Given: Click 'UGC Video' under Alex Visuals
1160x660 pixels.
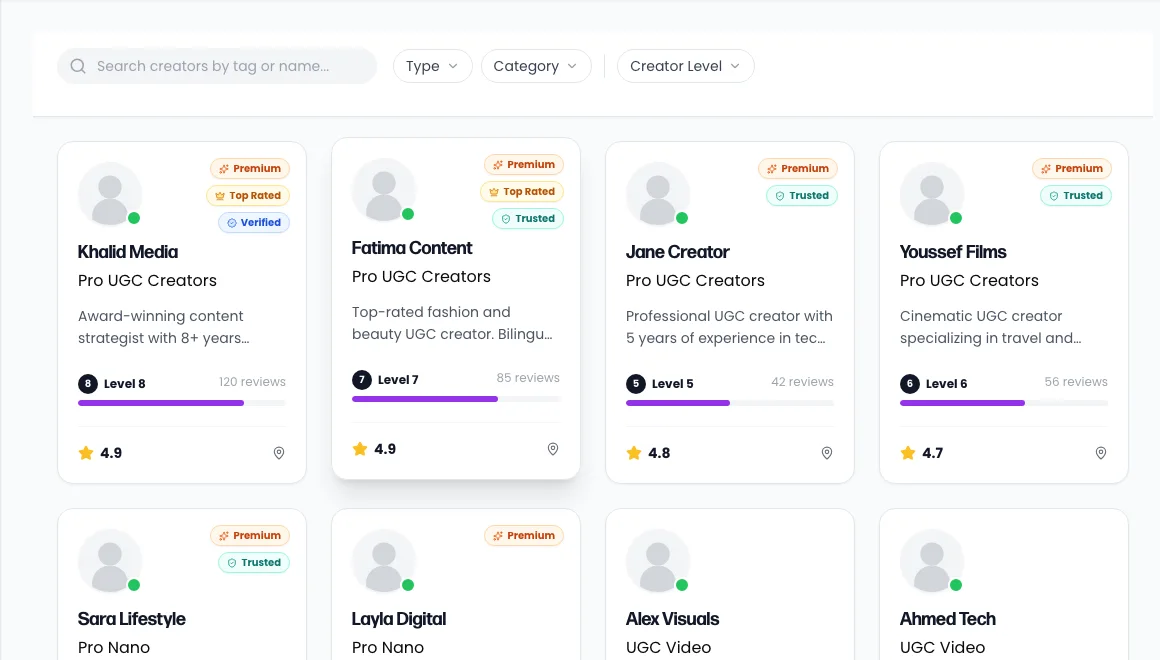Looking at the screenshot, I should [x=669, y=647].
